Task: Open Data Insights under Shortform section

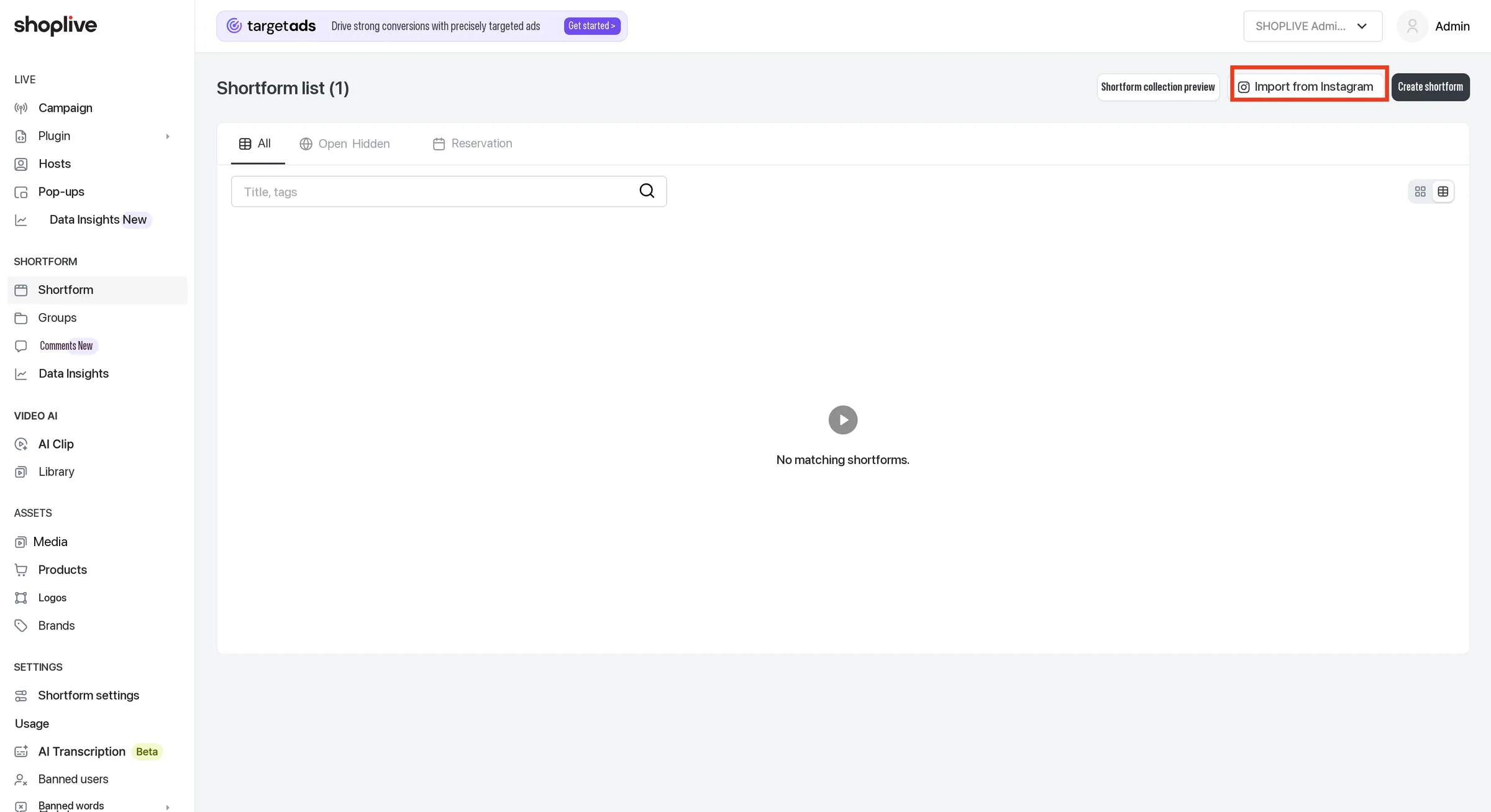Action: 73,373
